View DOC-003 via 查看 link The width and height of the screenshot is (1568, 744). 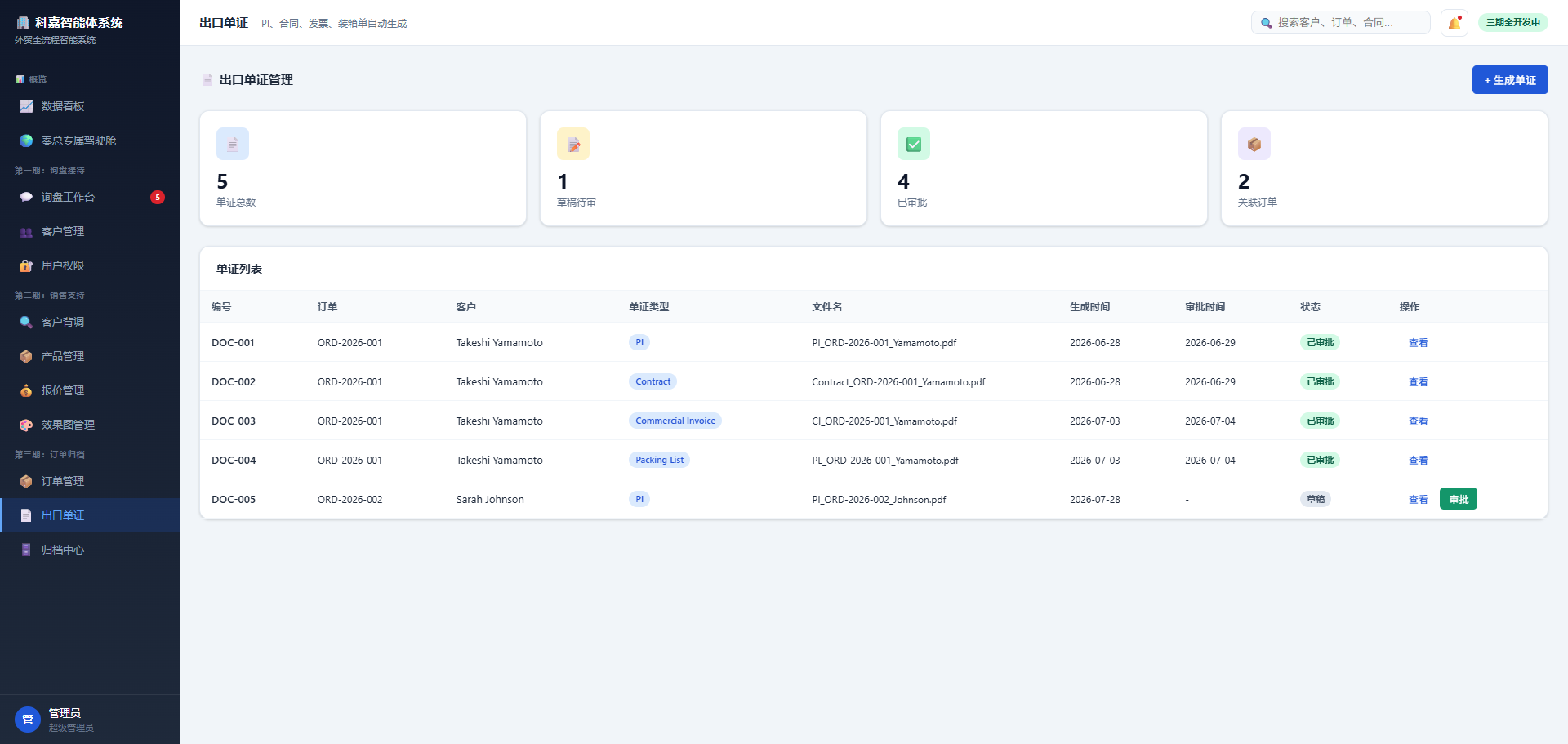pyautogui.click(x=1419, y=421)
